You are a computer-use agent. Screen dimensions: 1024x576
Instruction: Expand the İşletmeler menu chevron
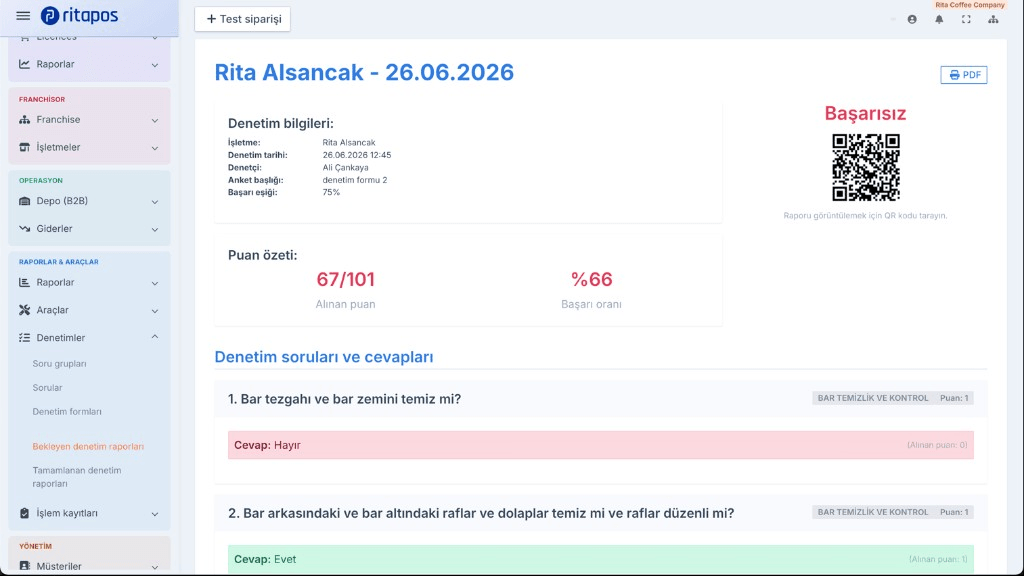click(155, 148)
